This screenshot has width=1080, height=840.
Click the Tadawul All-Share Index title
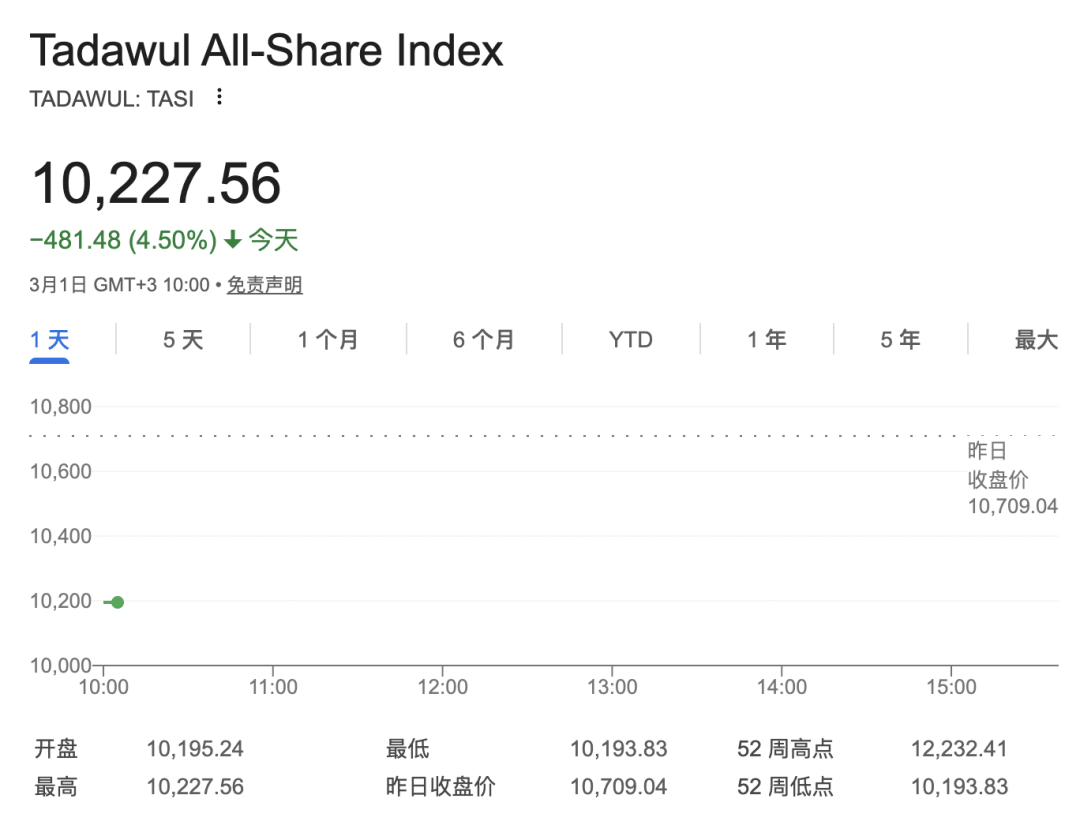[267, 50]
